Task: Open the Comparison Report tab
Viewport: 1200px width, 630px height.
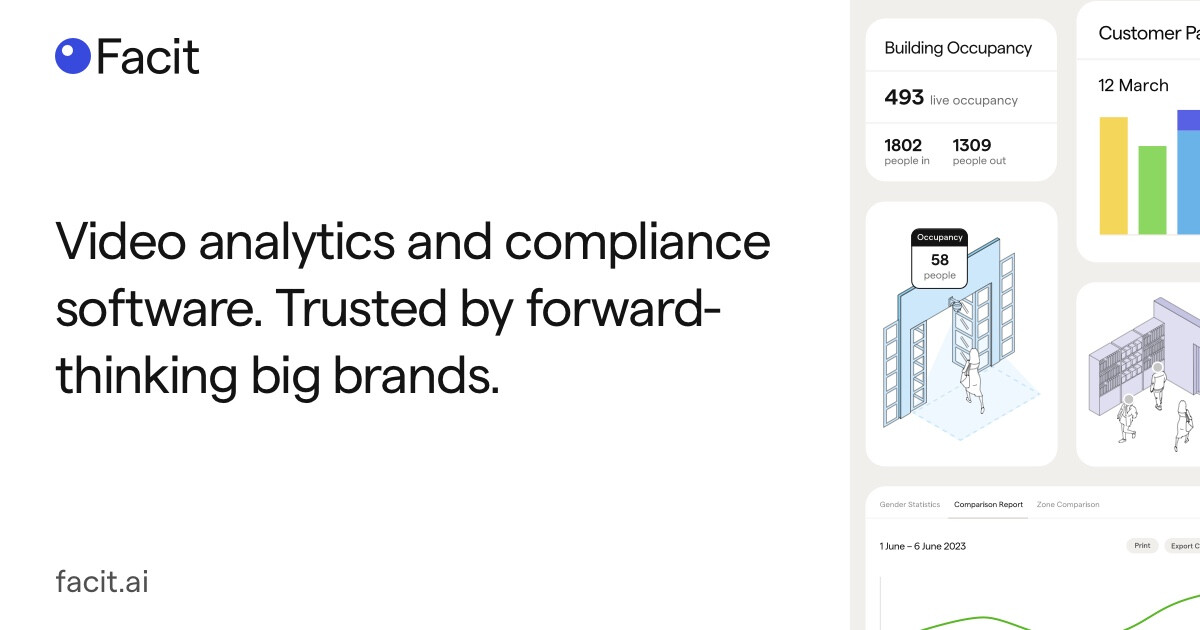Action: [988, 505]
